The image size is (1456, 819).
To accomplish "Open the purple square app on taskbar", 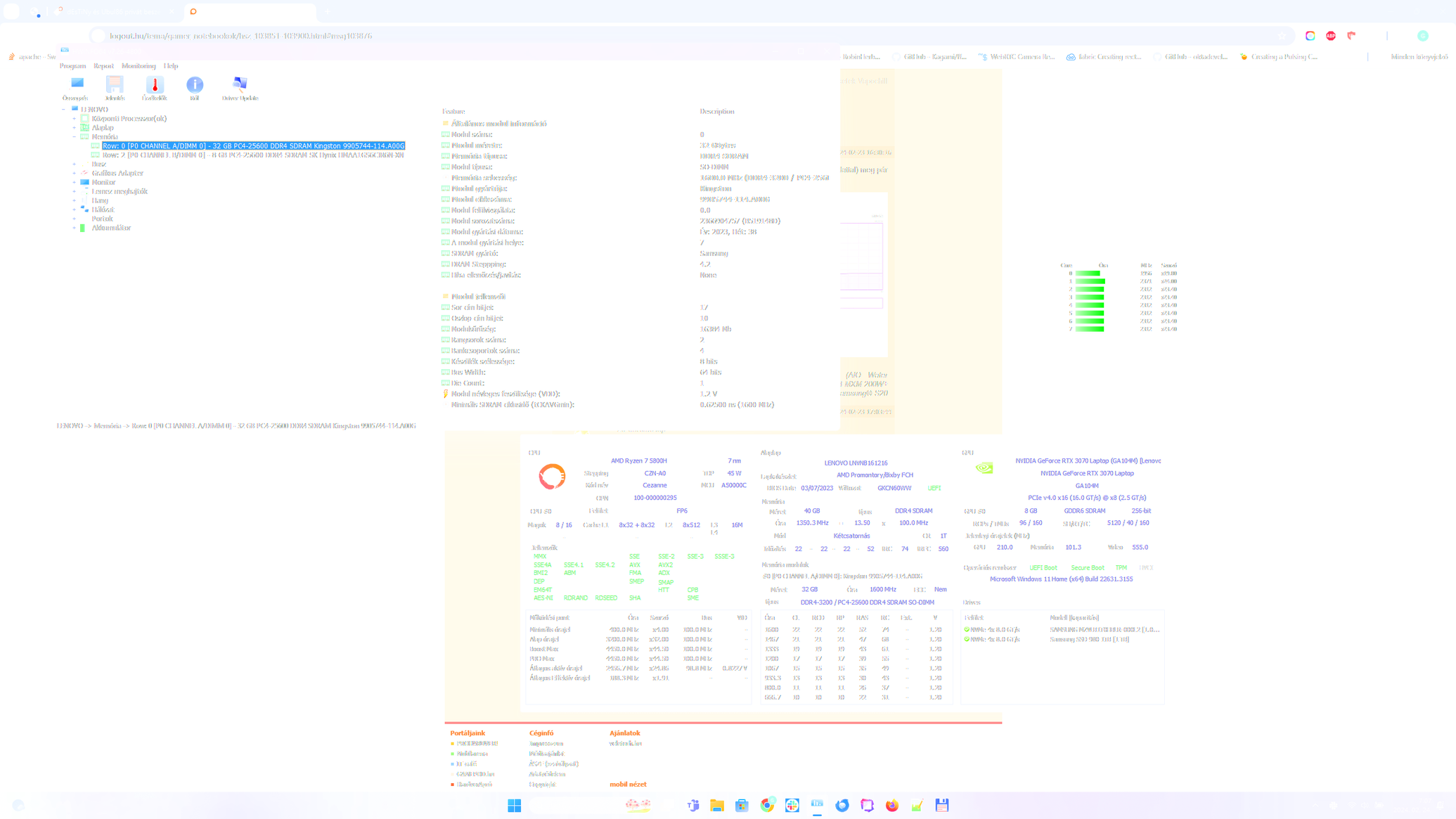I will 868,806.
